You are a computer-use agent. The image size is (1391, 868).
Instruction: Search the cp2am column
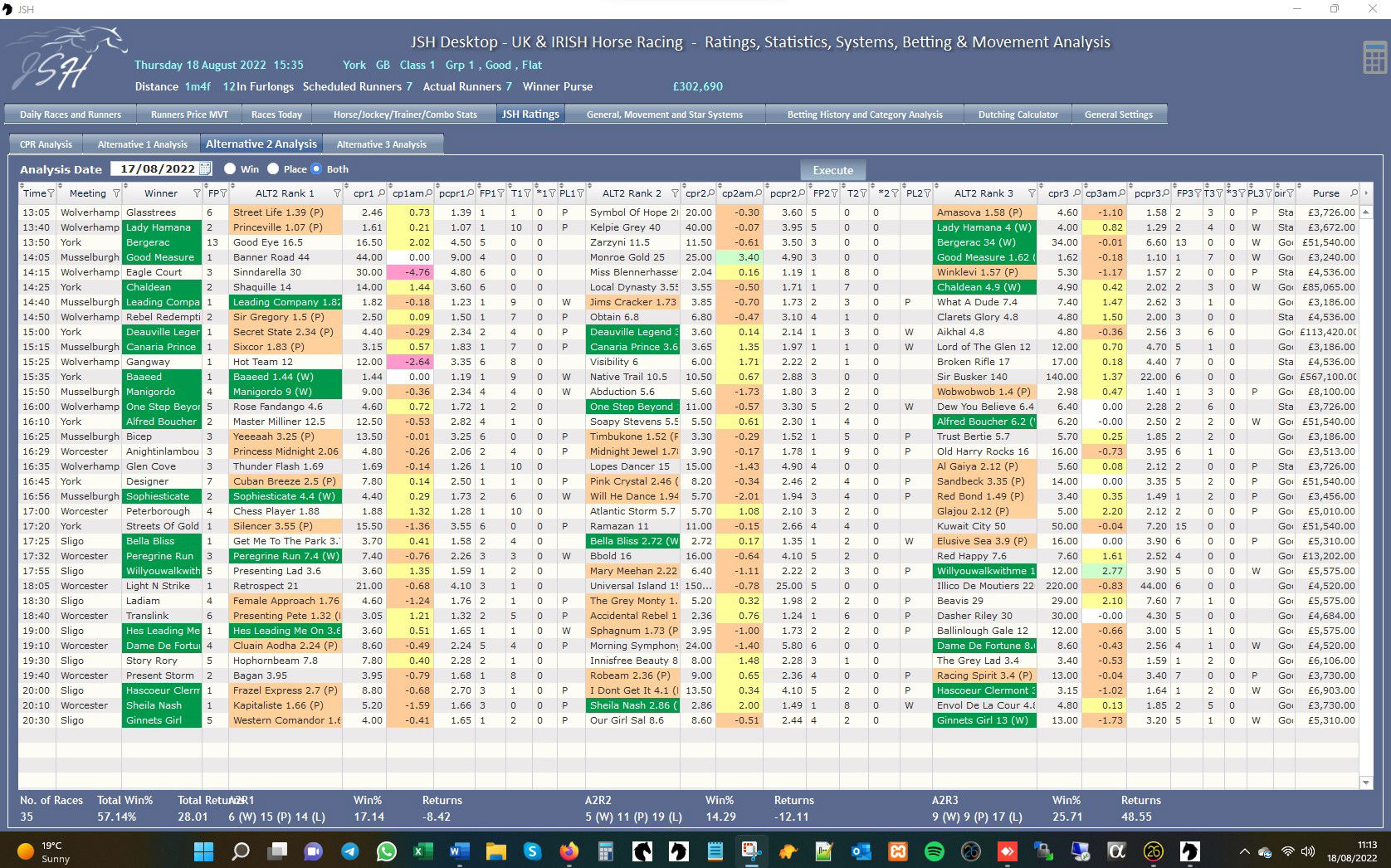759,193
